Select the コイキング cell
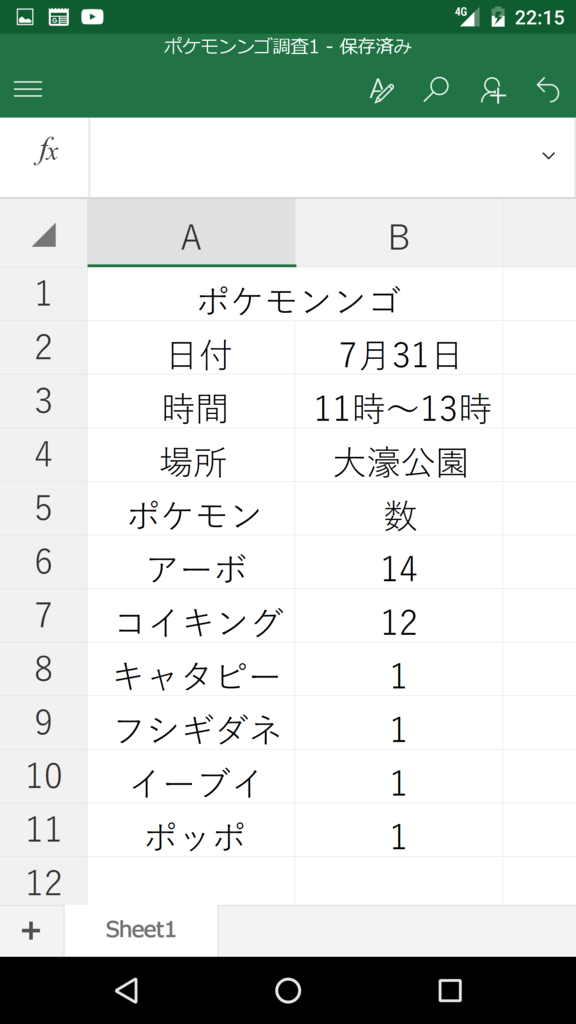The width and height of the screenshot is (576, 1024). (x=191, y=616)
